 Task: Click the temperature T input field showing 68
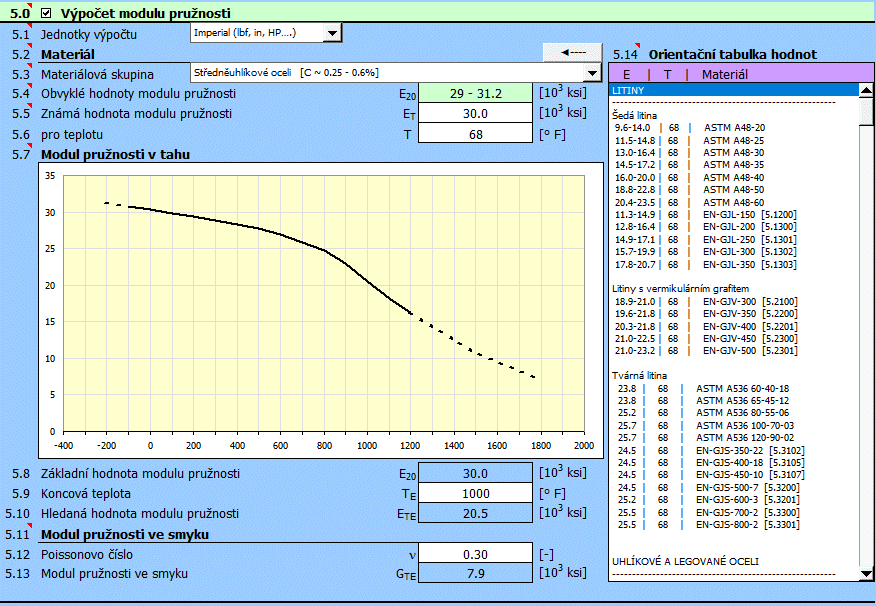475,134
